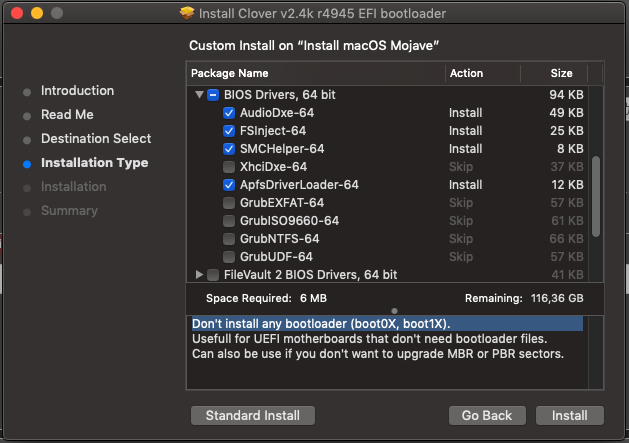
Task: Click the highlighted "Don't install any bootloader" description line
Action: [x=388, y=324]
